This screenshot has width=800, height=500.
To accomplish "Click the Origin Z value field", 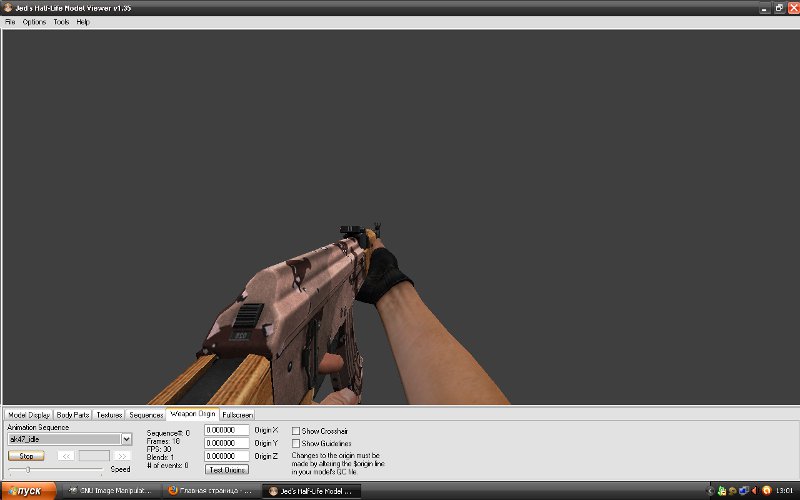I will tap(227, 456).
